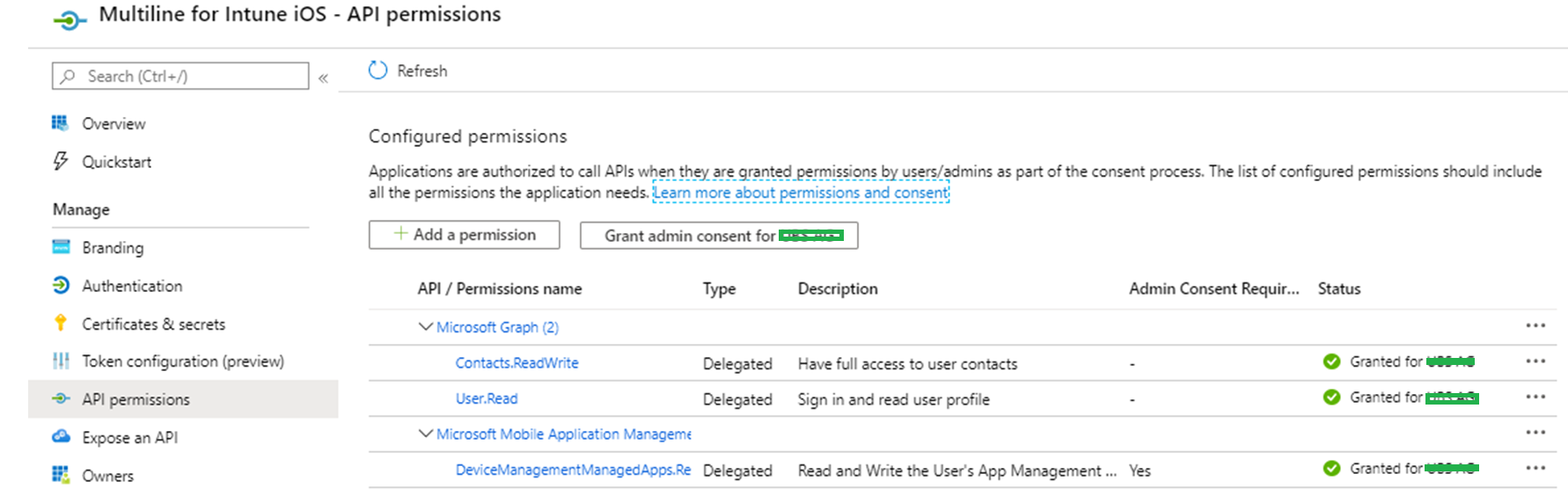Select API permissions in sidebar
1568x496 pixels.
point(183,399)
